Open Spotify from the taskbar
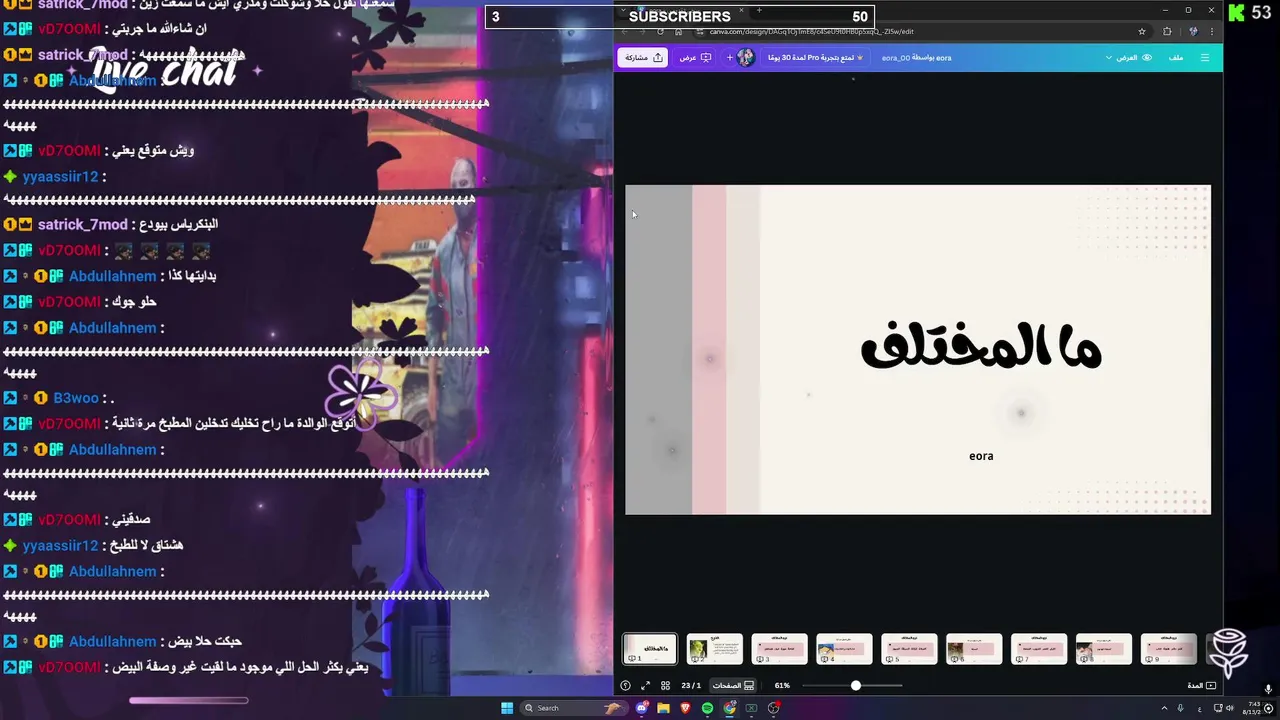 click(708, 708)
